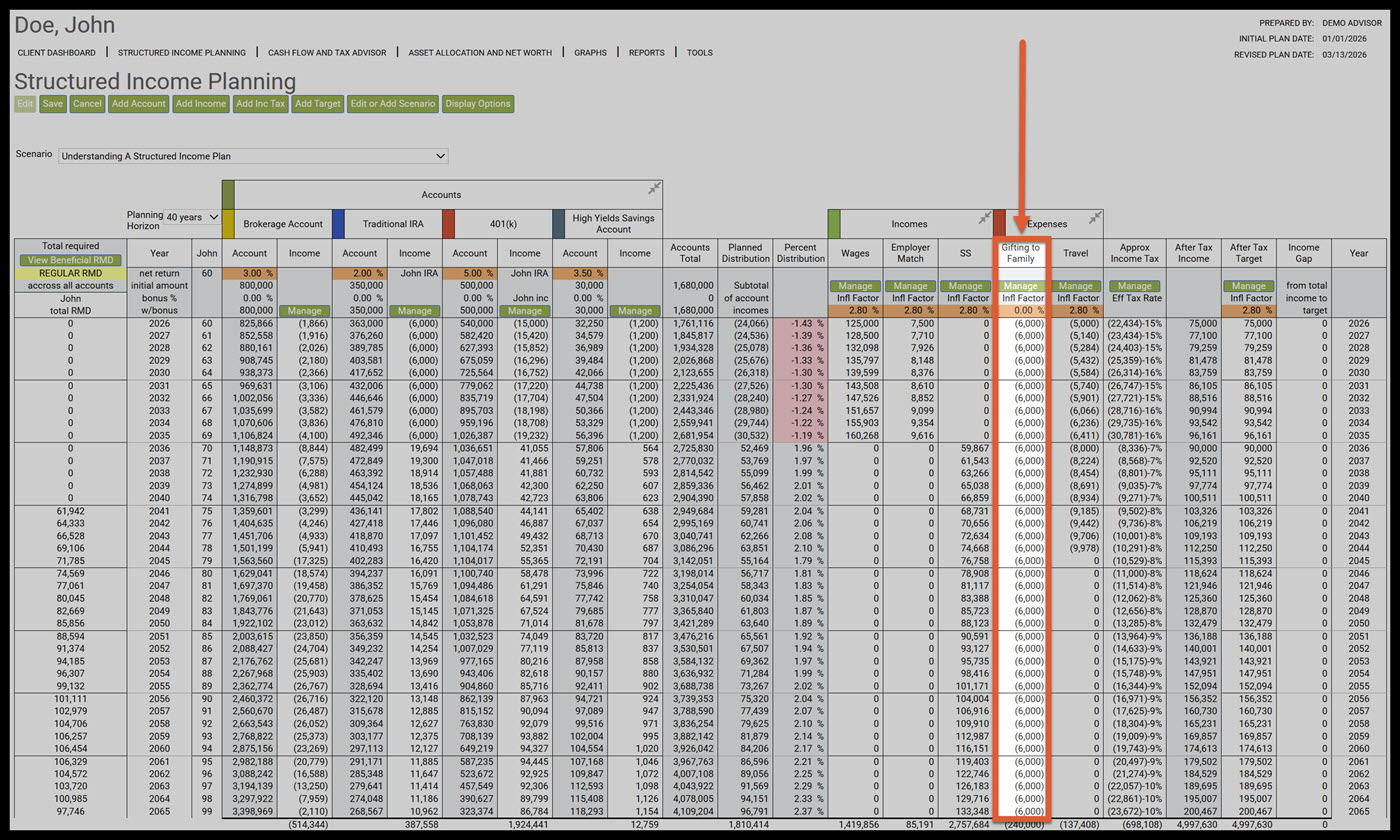The image size is (1400, 840).
Task: Click Edit or Add Scenario button
Action: click(392, 103)
